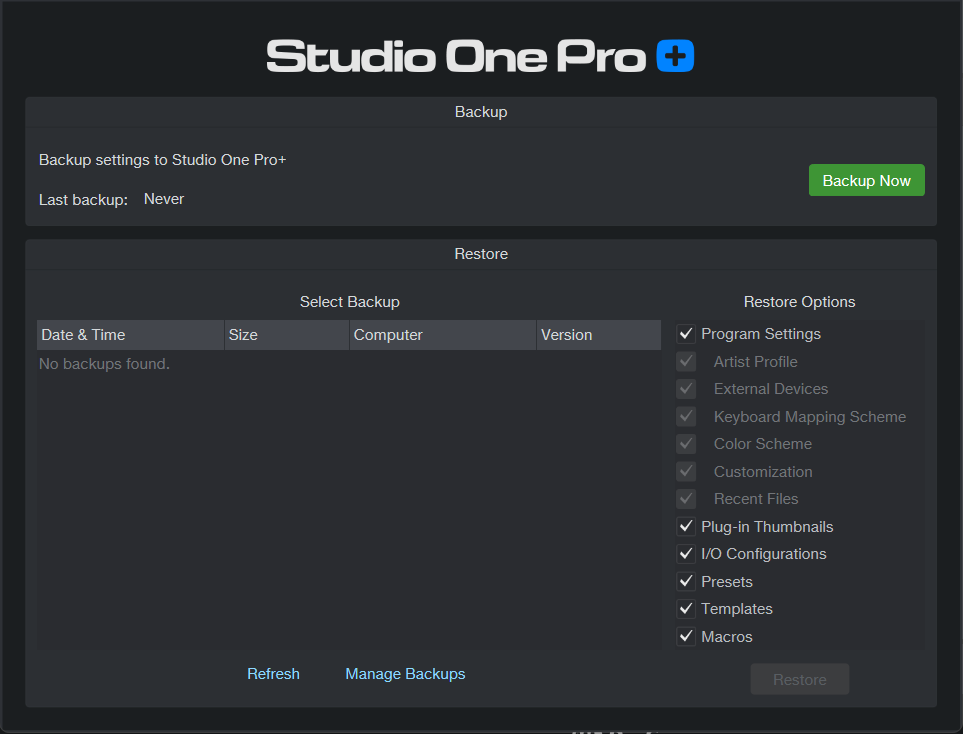
Task: Sort by the Size column header
Action: [287, 335]
